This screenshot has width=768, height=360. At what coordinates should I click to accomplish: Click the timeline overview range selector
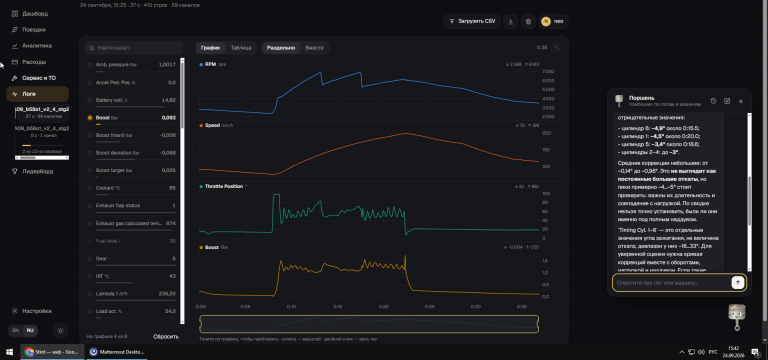tap(369, 324)
